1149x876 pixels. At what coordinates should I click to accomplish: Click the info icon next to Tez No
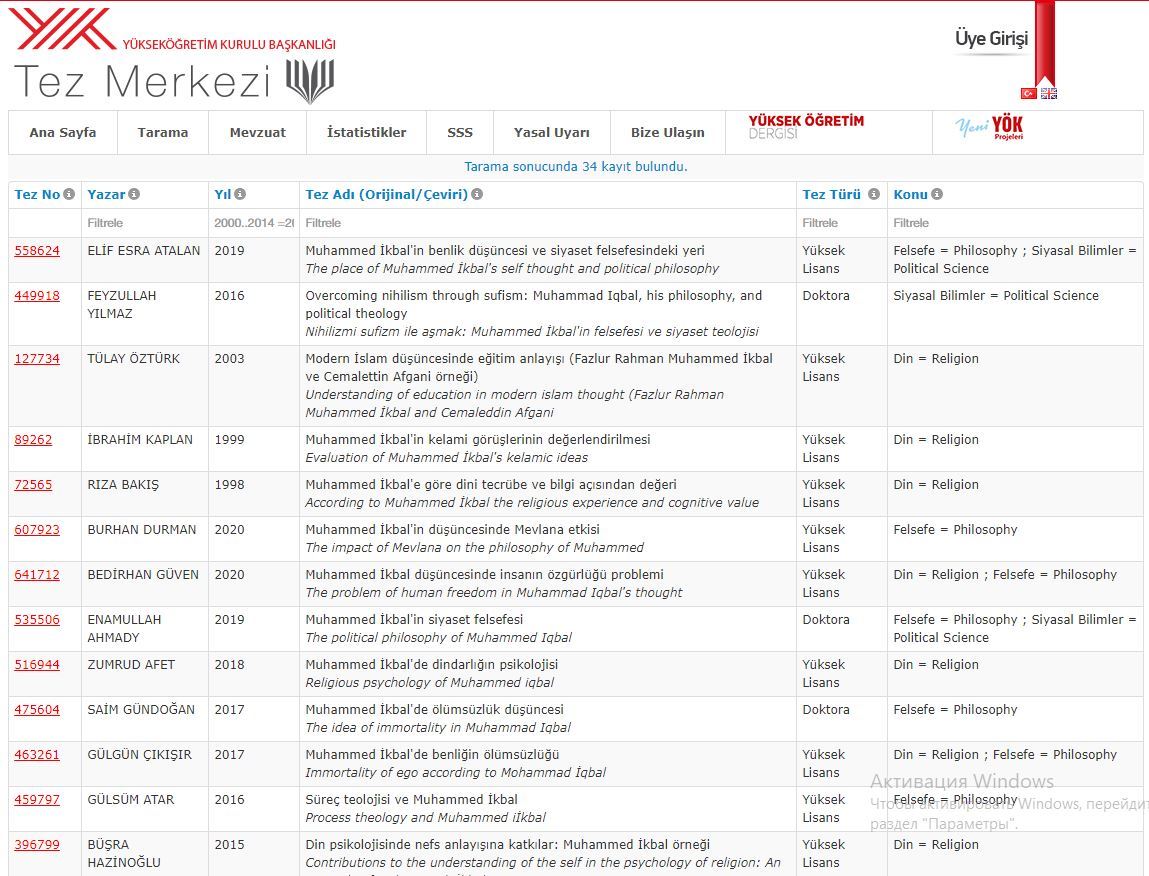click(x=69, y=194)
